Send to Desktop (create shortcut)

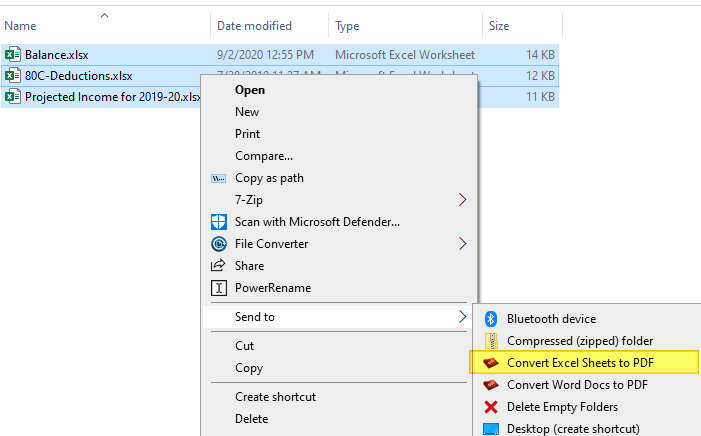pyautogui.click(x=573, y=429)
